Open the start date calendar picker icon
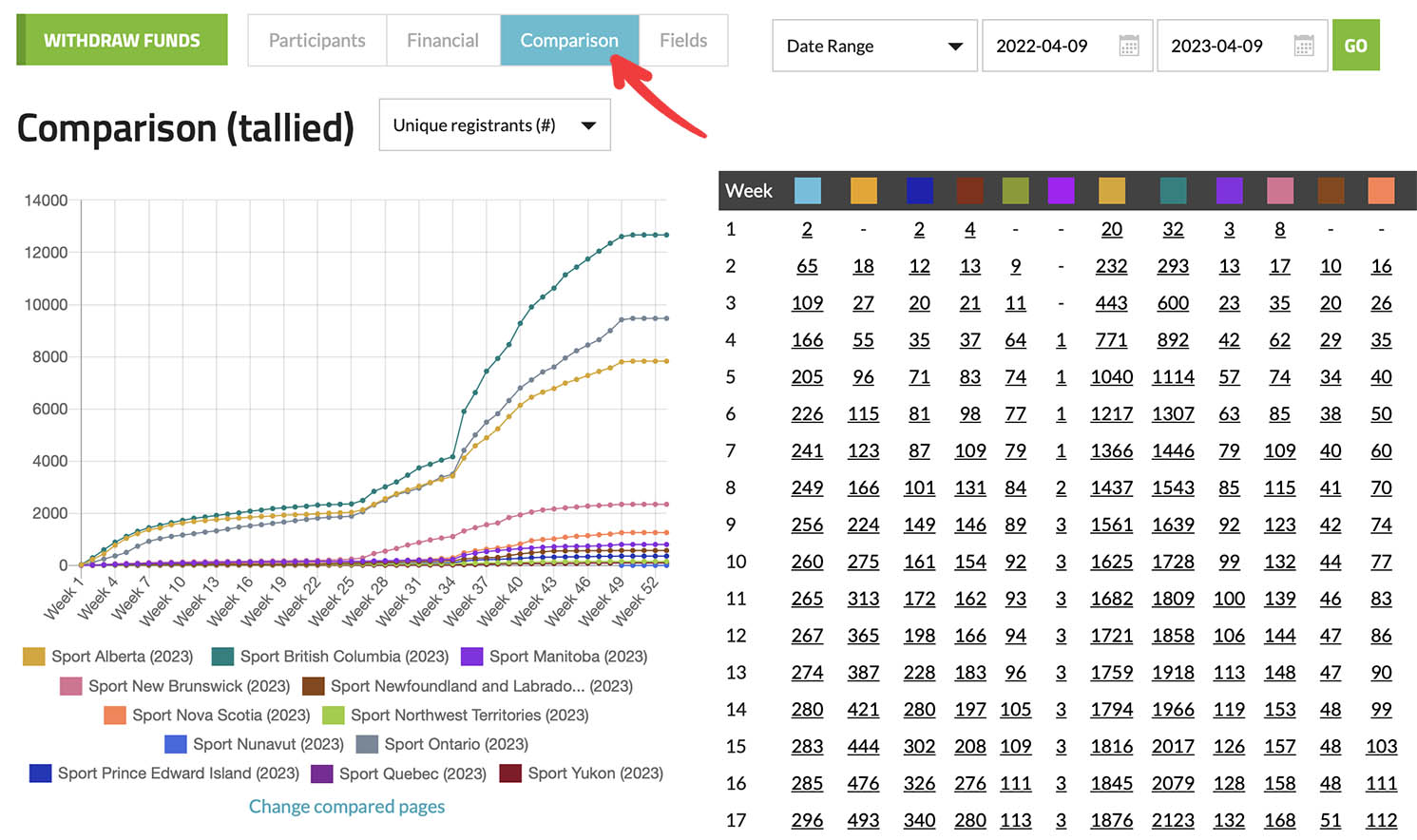1417x840 pixels. 1128,46
